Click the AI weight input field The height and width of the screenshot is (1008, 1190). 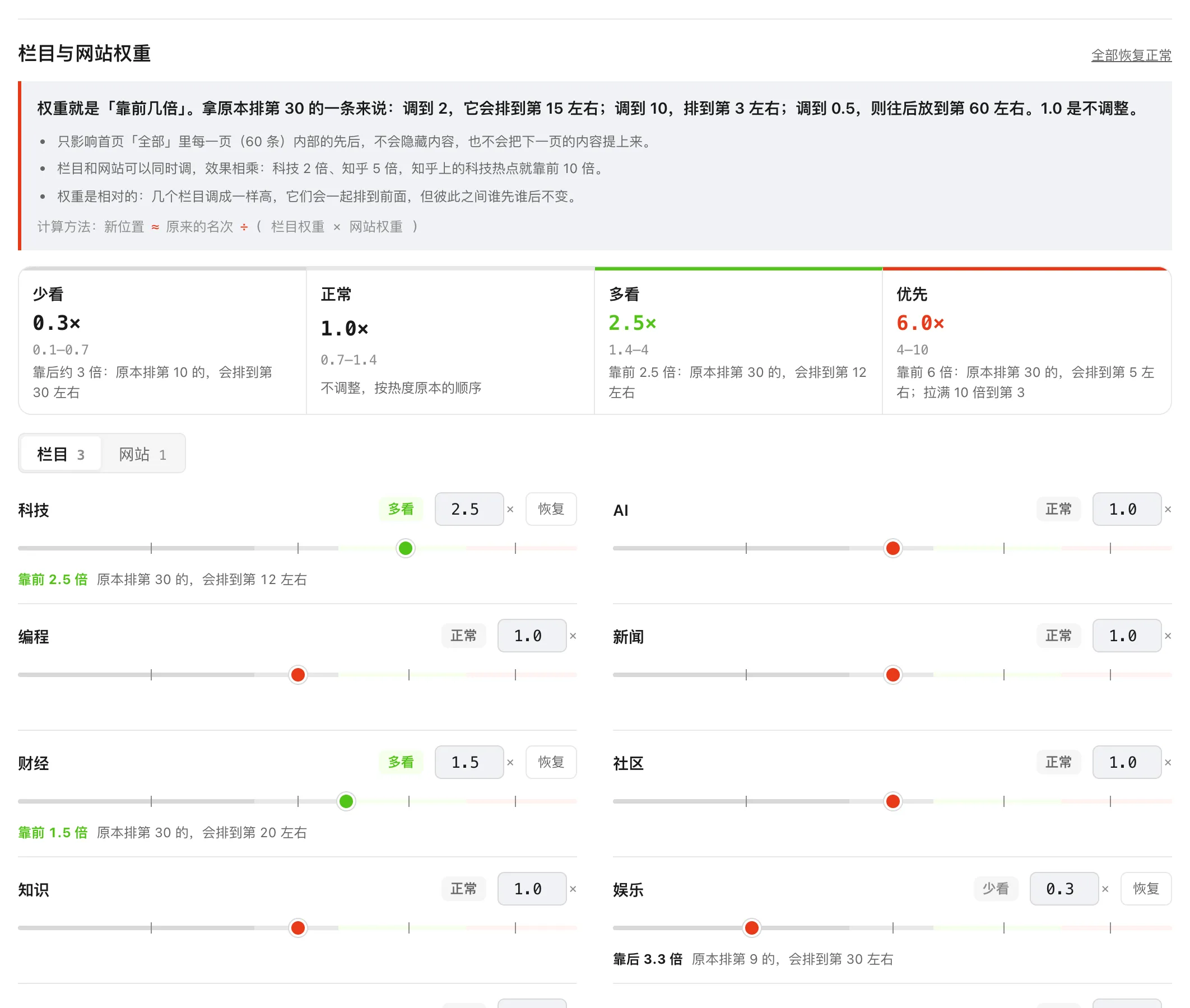click(1127, 508)
